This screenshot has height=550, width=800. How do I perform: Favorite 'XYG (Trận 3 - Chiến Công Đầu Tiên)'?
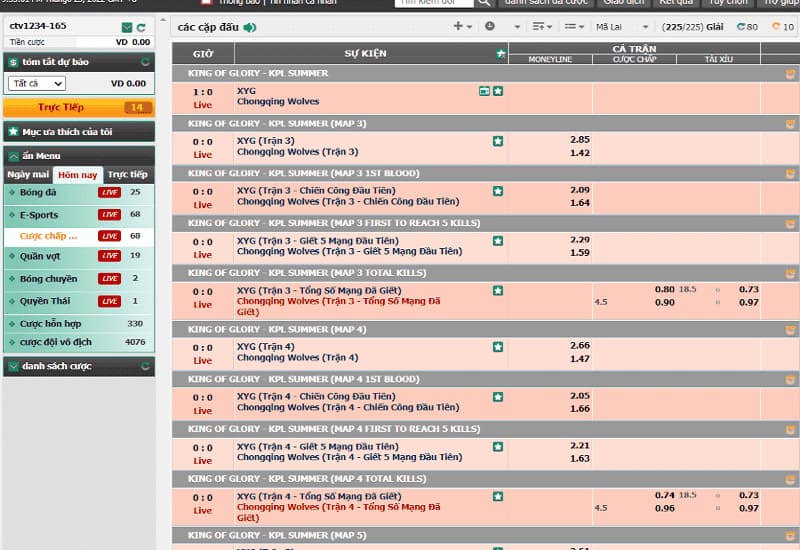point(498,191)
